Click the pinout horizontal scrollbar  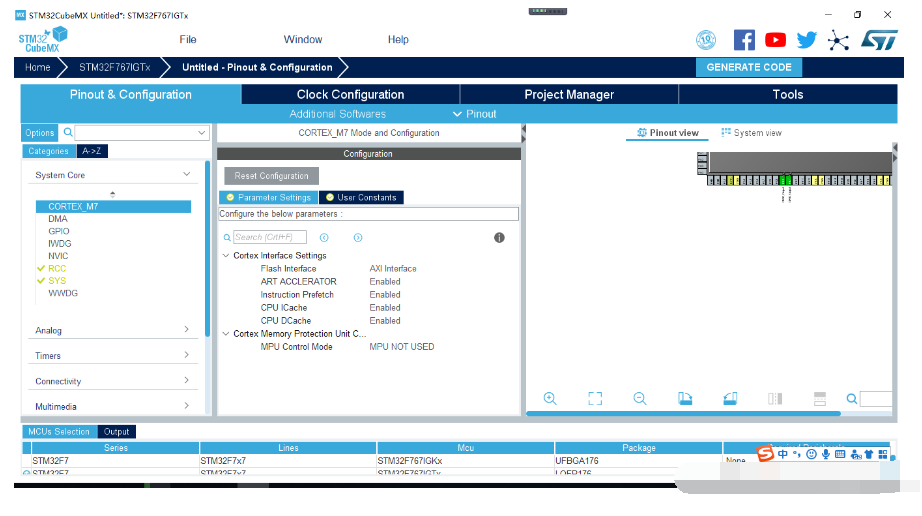coord(683,414)
